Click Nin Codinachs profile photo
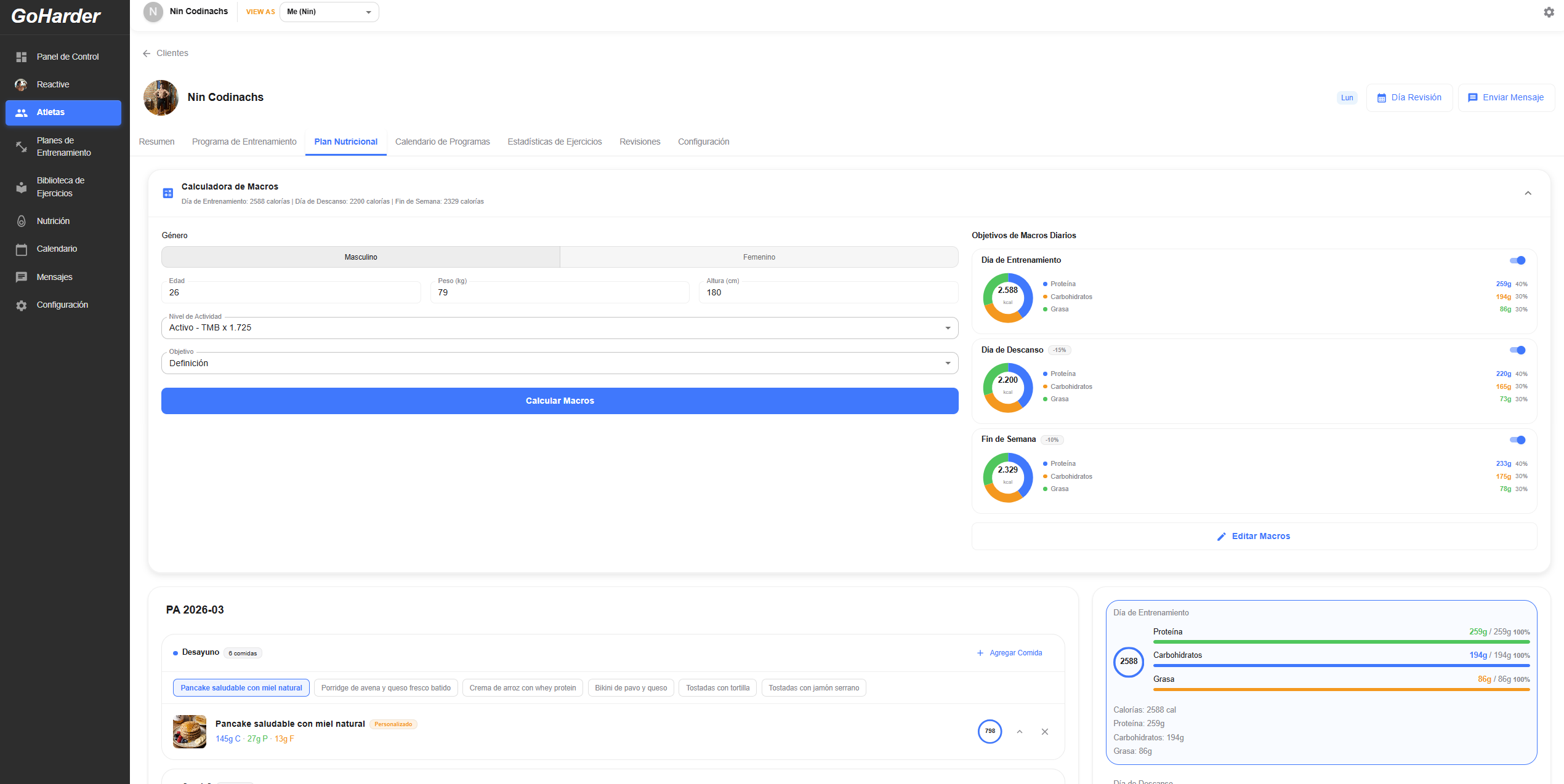The image size is (1564, 784). tap(161, 97)
